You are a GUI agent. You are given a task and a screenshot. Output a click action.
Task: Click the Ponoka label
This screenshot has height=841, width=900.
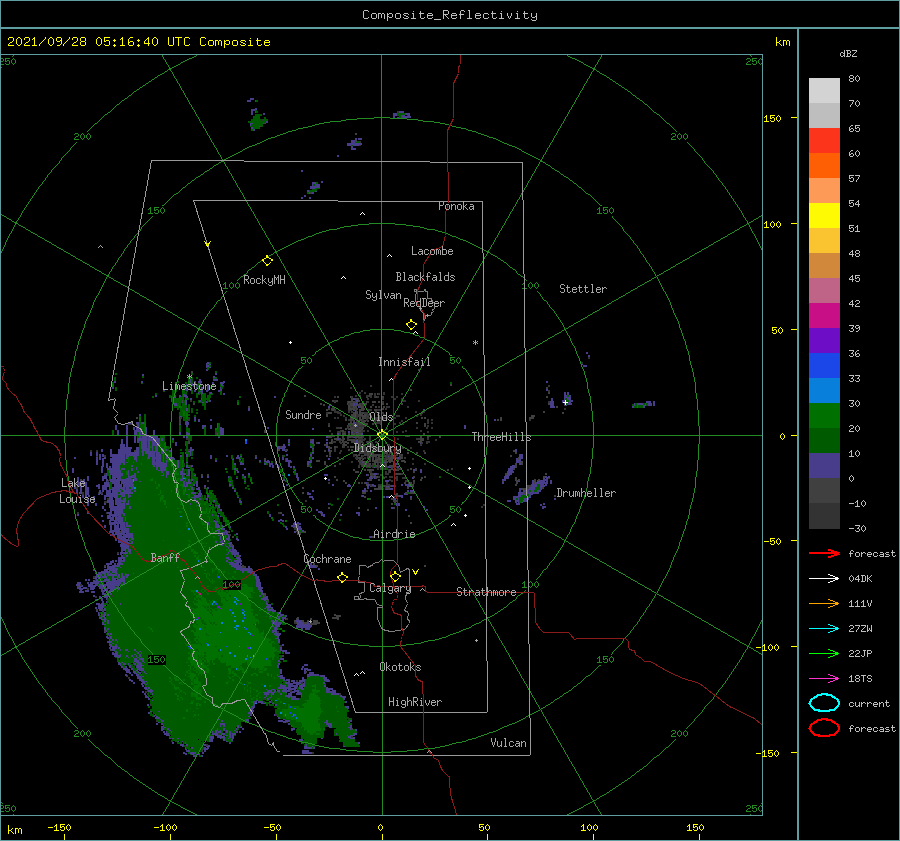pyautogui.click(x=456, y=206)
